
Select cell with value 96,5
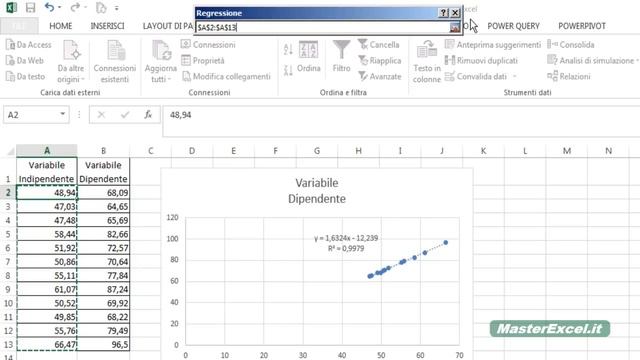103,344
